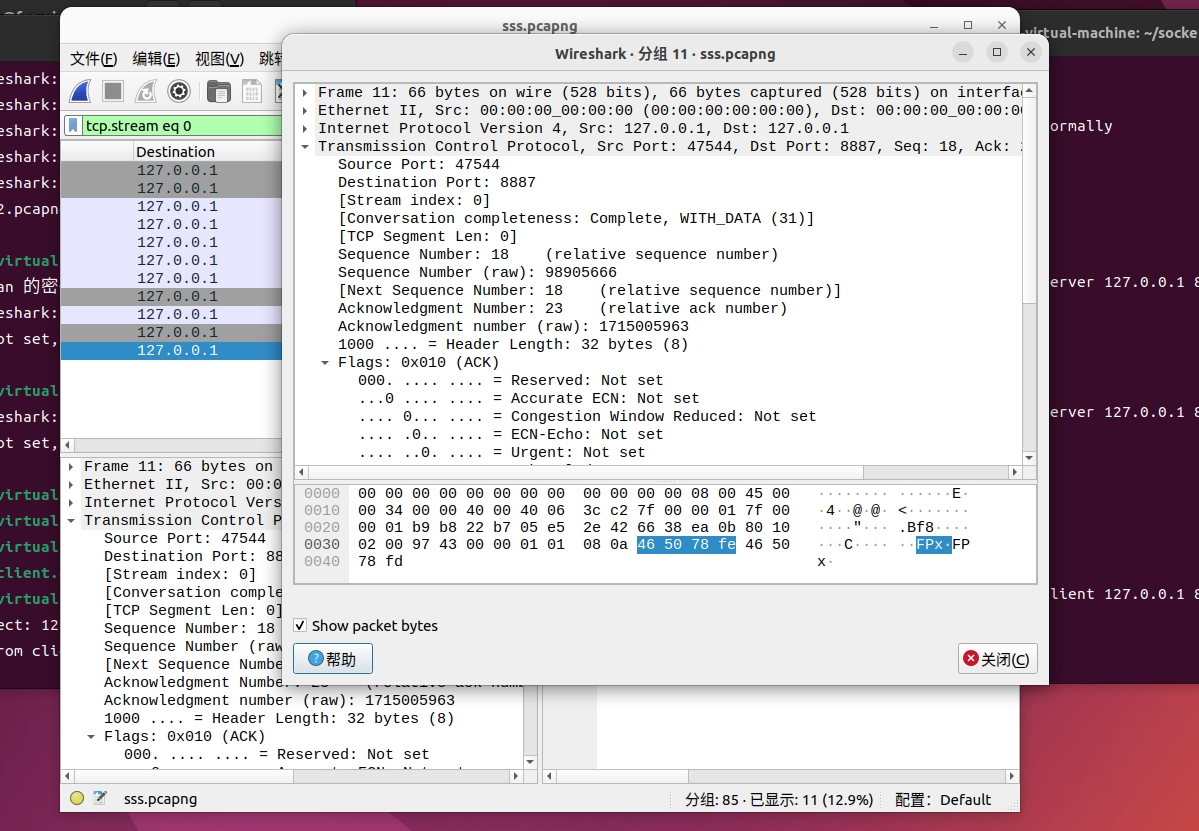The image size is (1199, 831).
Task: Click highlighted hex bytes 46 50 78 fe
Action: click(x=686, y=544)
